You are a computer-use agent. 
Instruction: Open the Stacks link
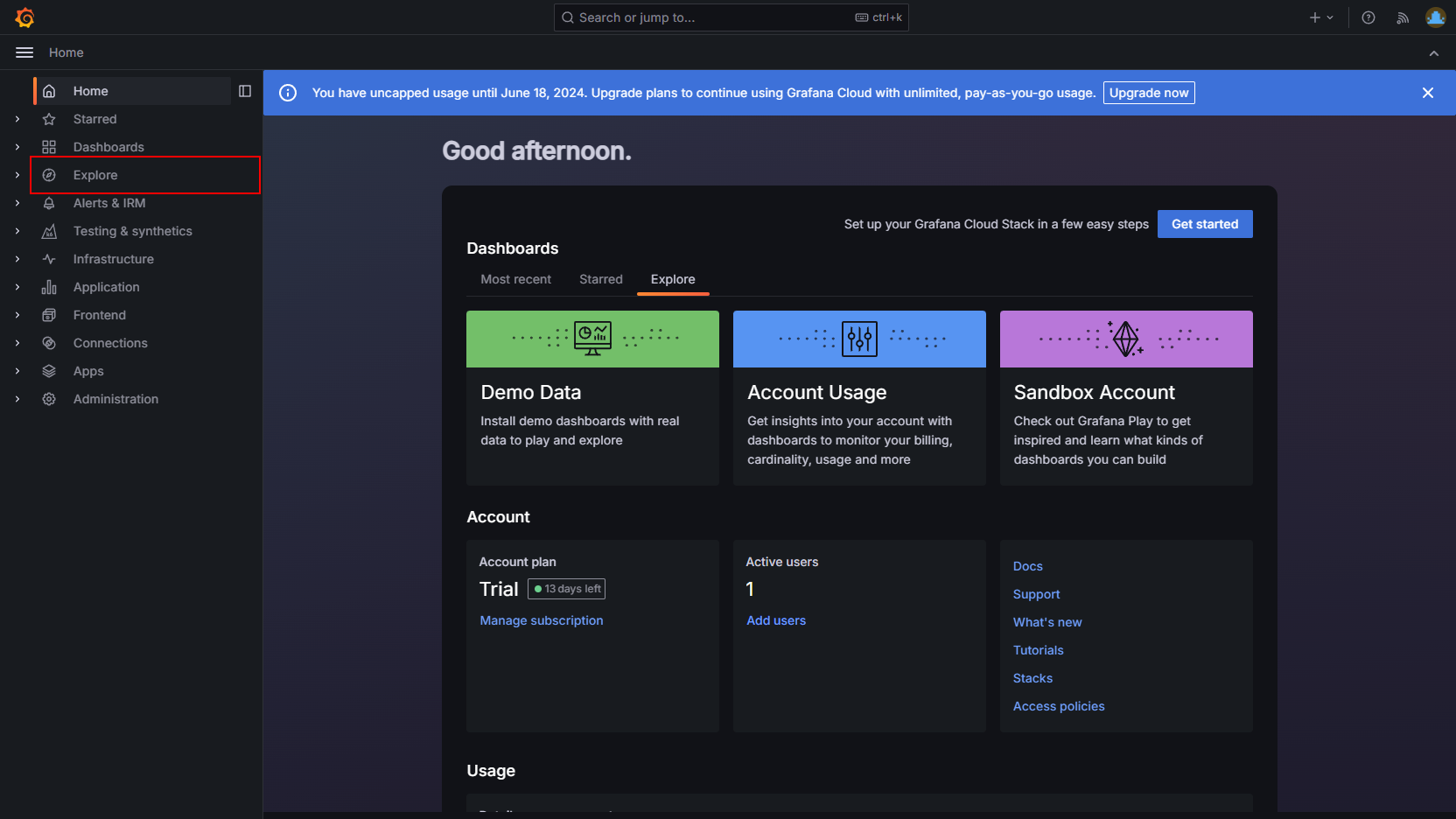(1032, 678)
